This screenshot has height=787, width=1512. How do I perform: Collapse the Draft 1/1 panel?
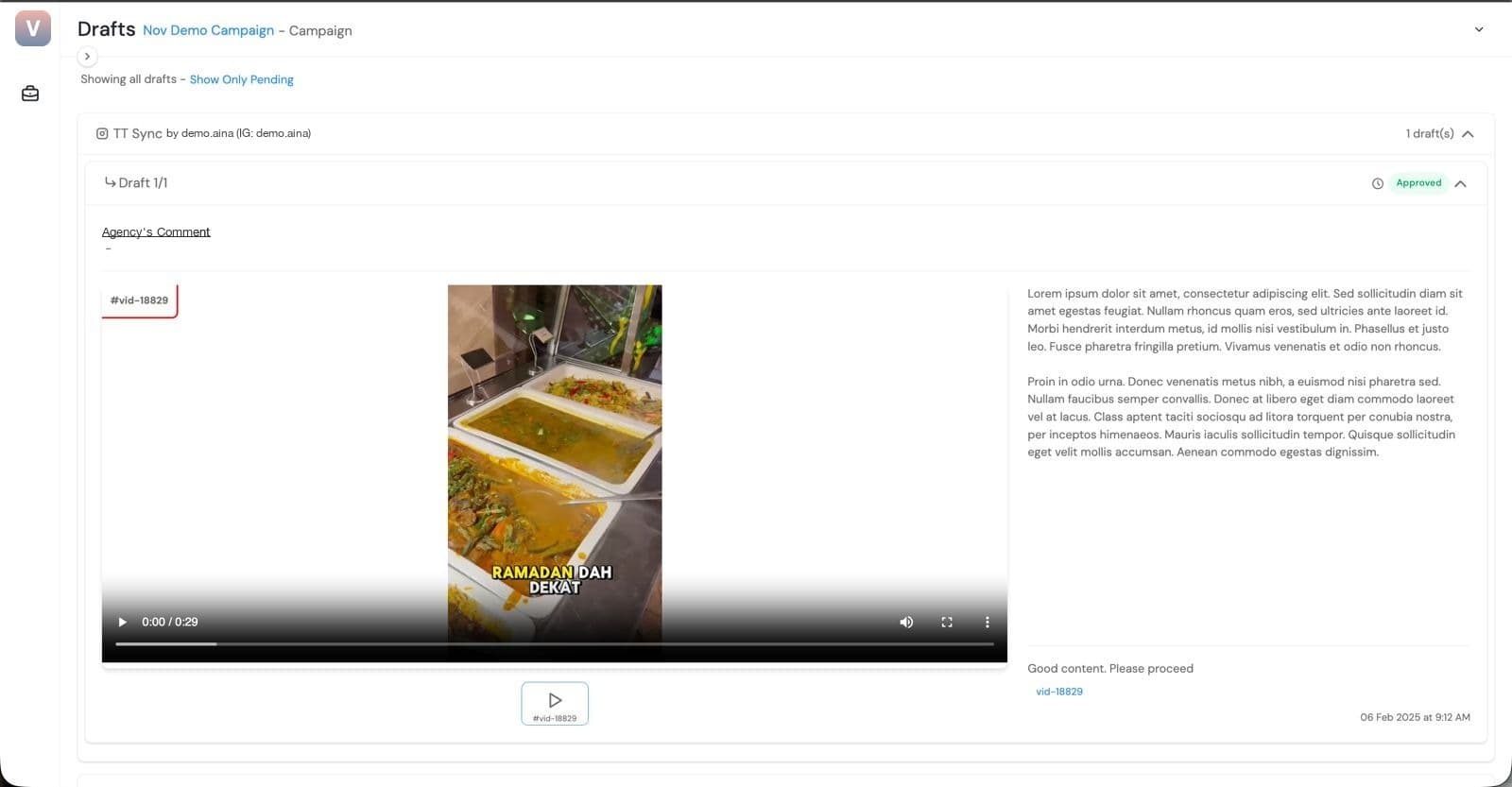pyautogui.click(x=1460, y=183)
